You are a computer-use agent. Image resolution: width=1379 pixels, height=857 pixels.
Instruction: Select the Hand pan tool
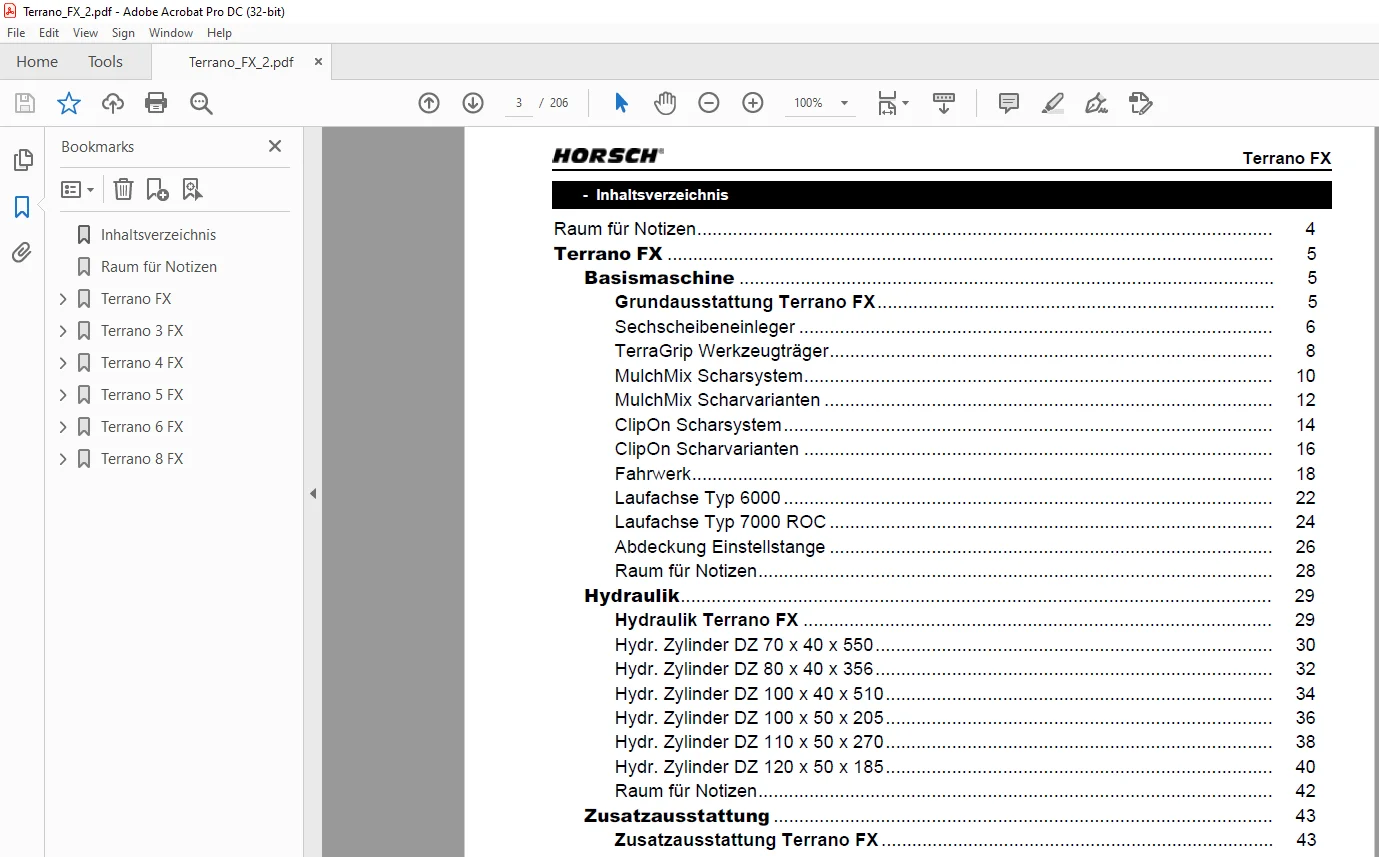point(665,103)
